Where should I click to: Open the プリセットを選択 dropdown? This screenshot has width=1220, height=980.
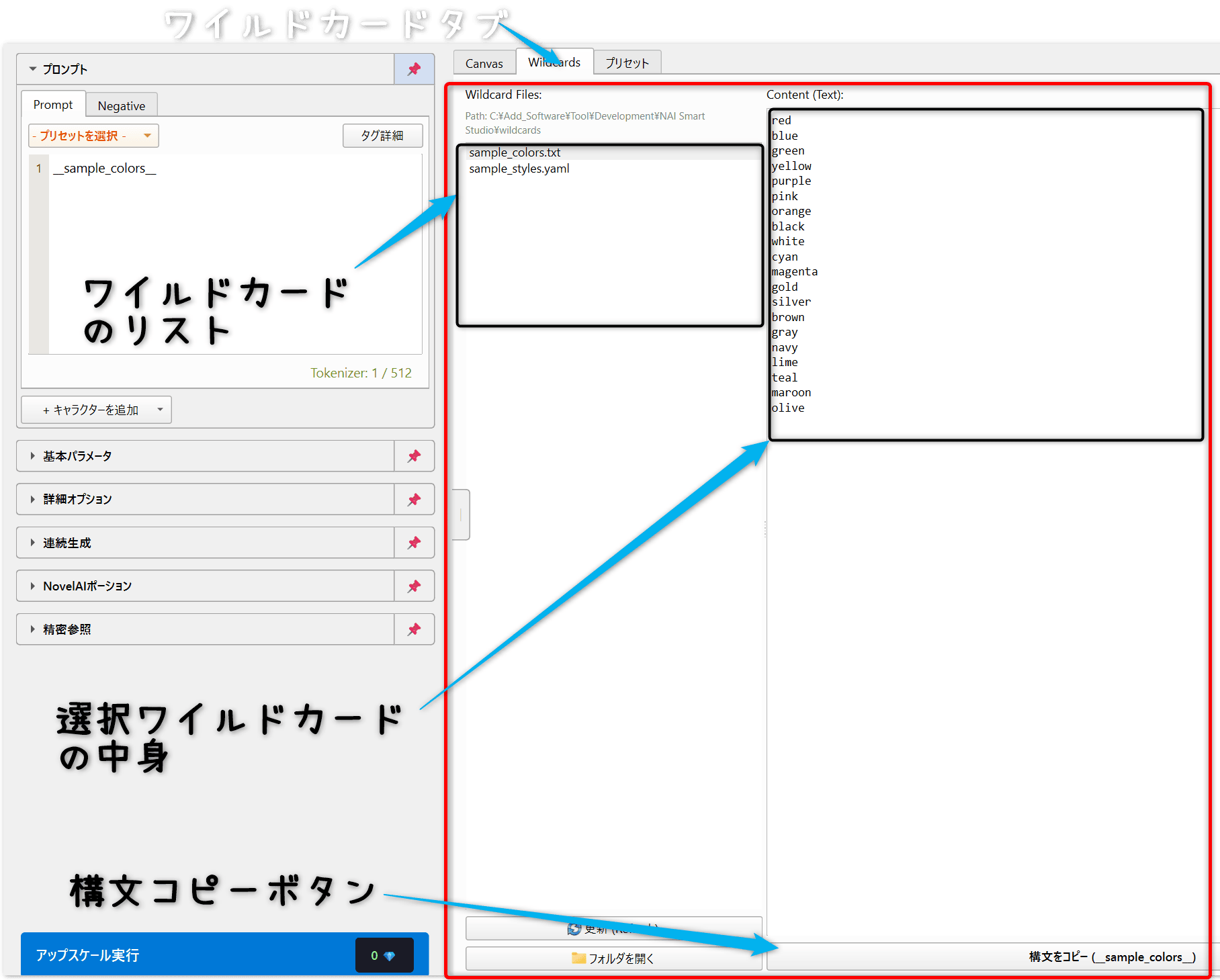[x=93, y=135]
